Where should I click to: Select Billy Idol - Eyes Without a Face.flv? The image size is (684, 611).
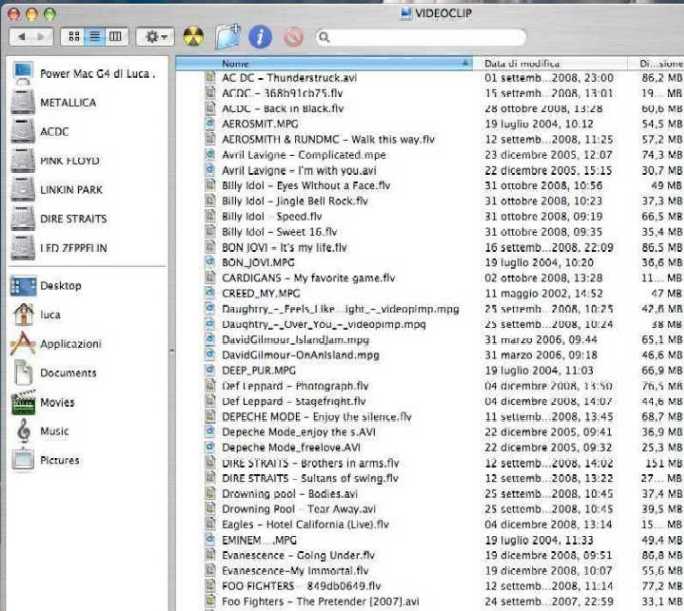coord(306,186)
